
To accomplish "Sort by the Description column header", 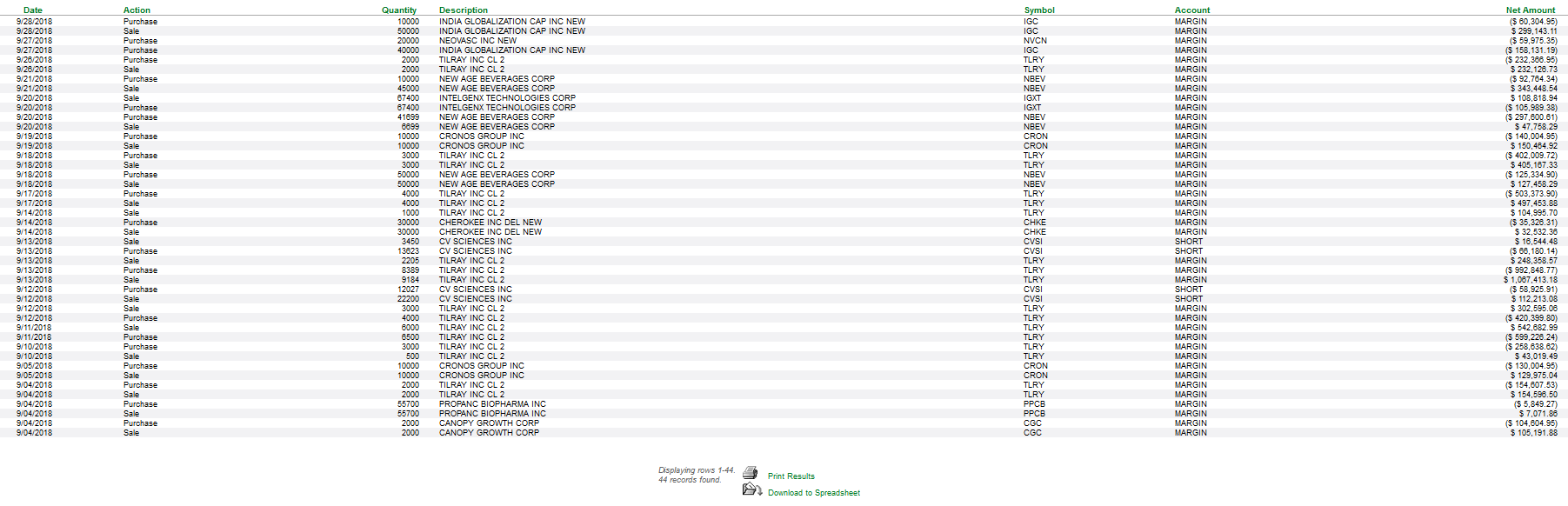I will [x=464, y=10].
